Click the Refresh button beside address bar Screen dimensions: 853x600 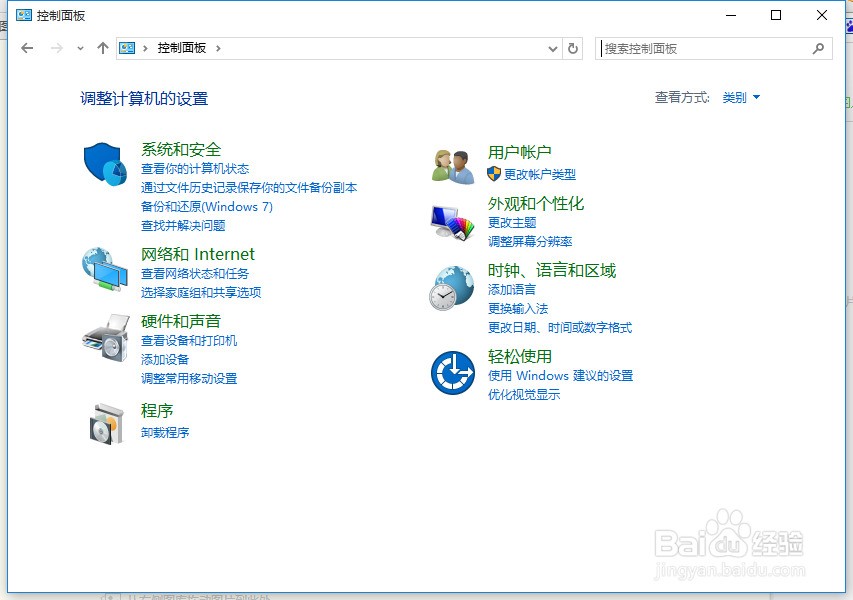pyautogui.click(x=573, y=48)
